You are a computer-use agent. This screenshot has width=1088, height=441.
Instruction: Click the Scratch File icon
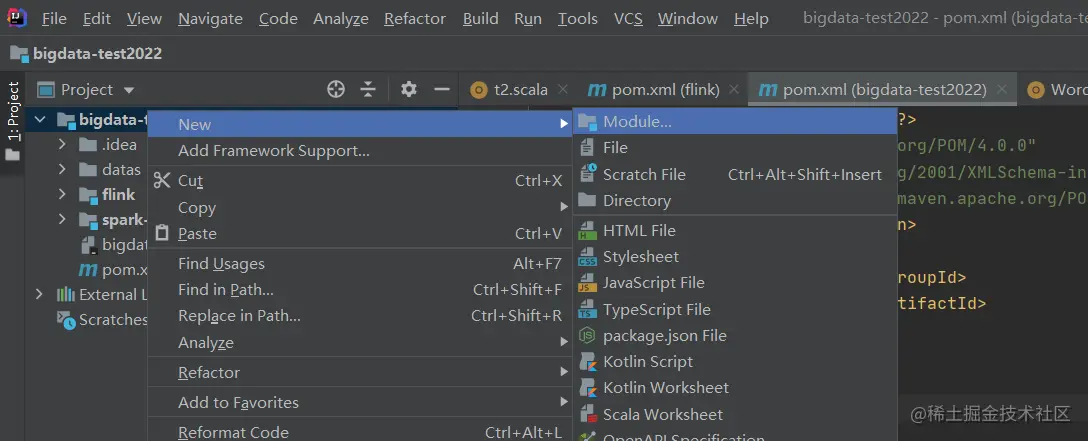(588, 174)
